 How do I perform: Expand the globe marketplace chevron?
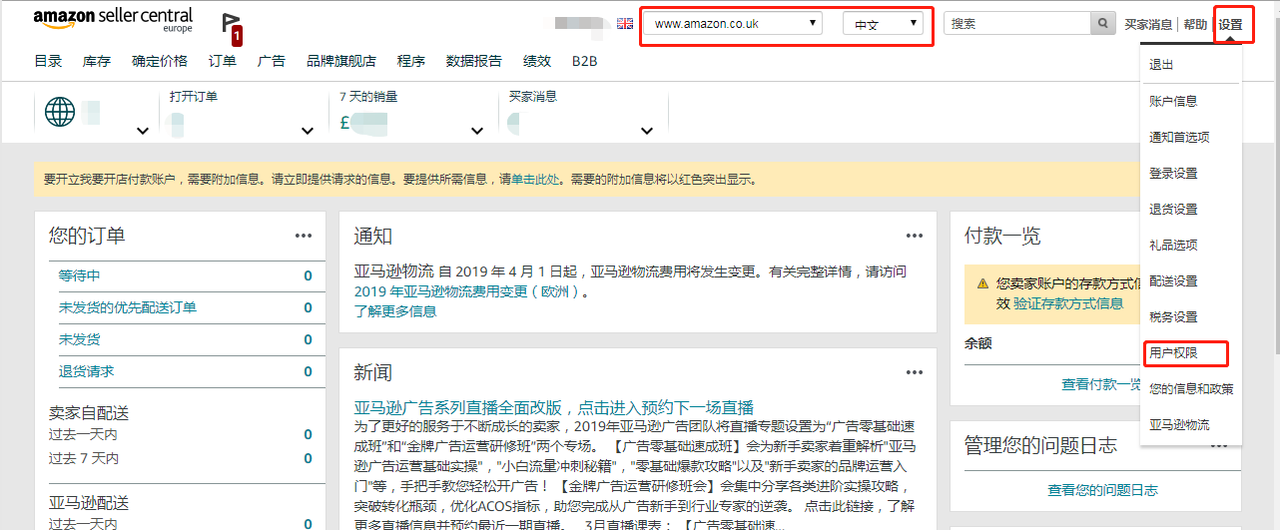pyautogui.click(x=143, y=131)
